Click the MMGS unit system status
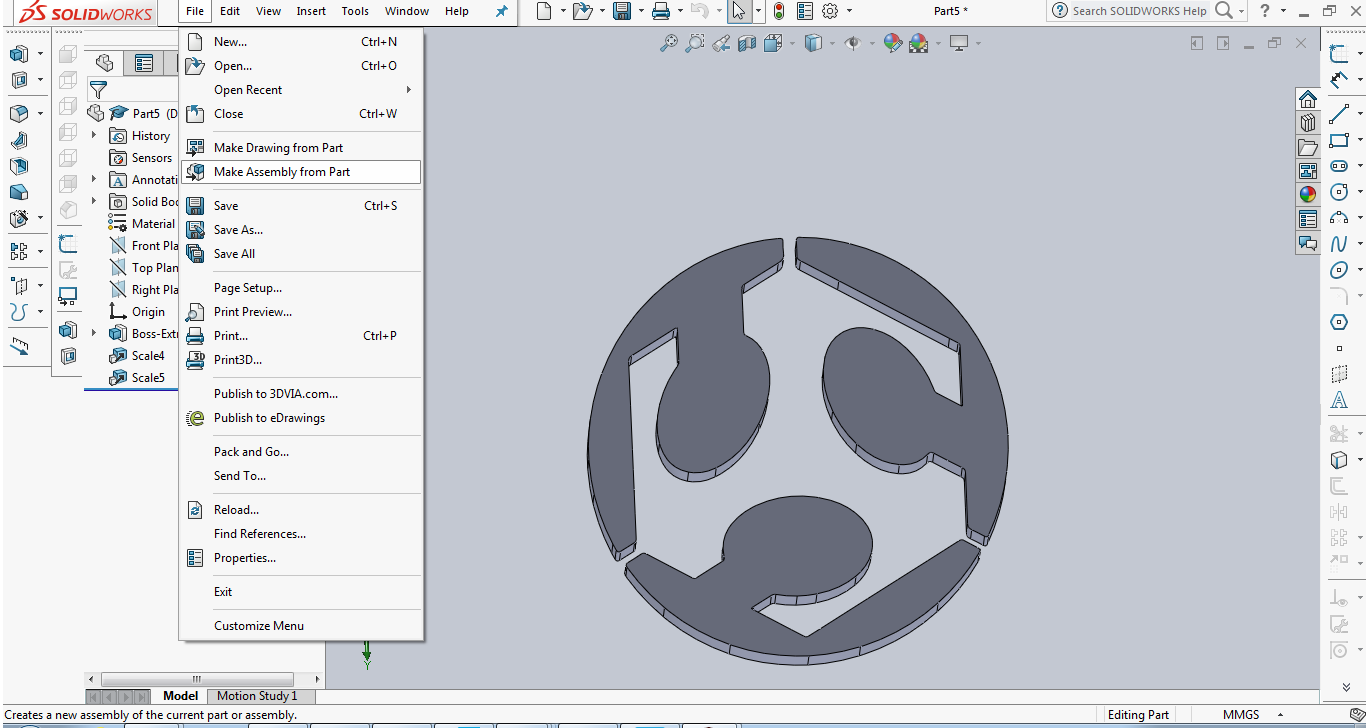 pos(1241,715)
